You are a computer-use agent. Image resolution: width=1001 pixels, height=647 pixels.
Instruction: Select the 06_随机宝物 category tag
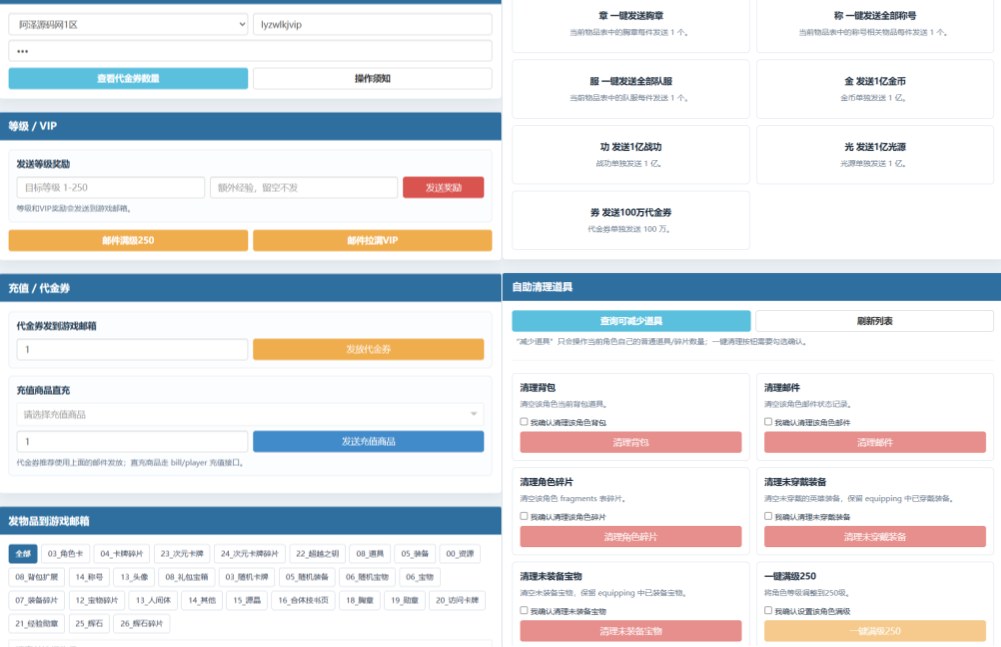367,577
